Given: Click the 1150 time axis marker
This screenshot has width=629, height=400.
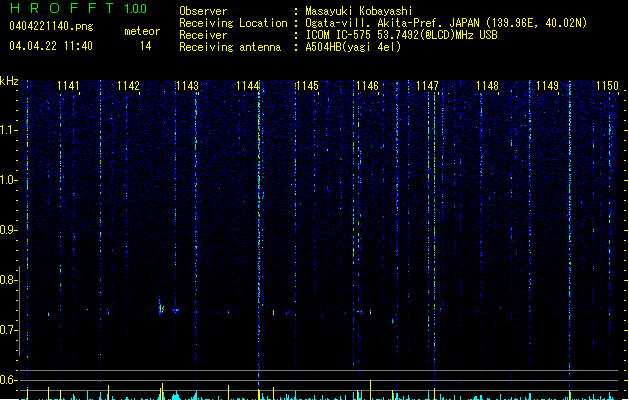Looking at the screenshot, I should pos(607,86).
